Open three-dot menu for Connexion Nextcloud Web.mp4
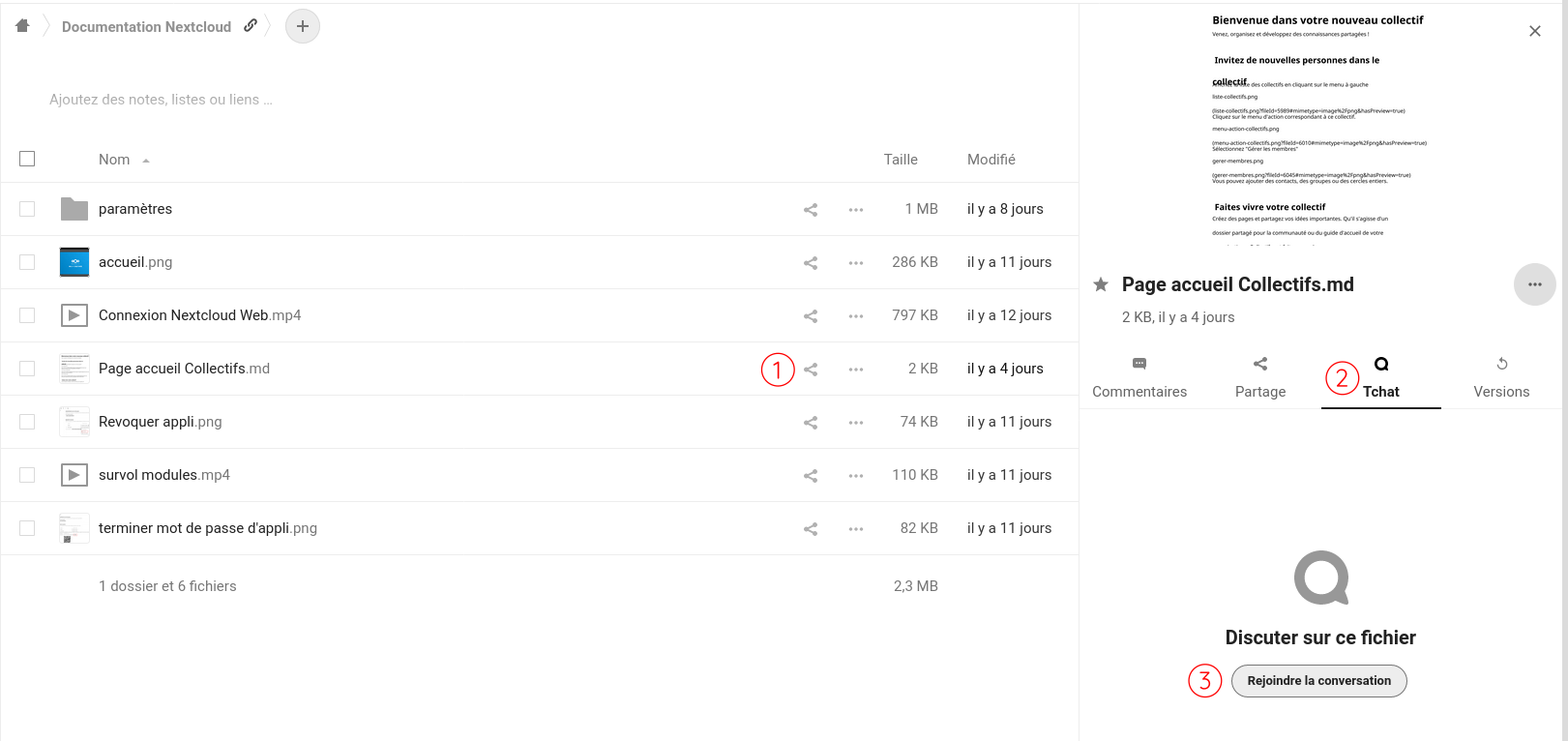1568x741 pixels. point(856,316)
